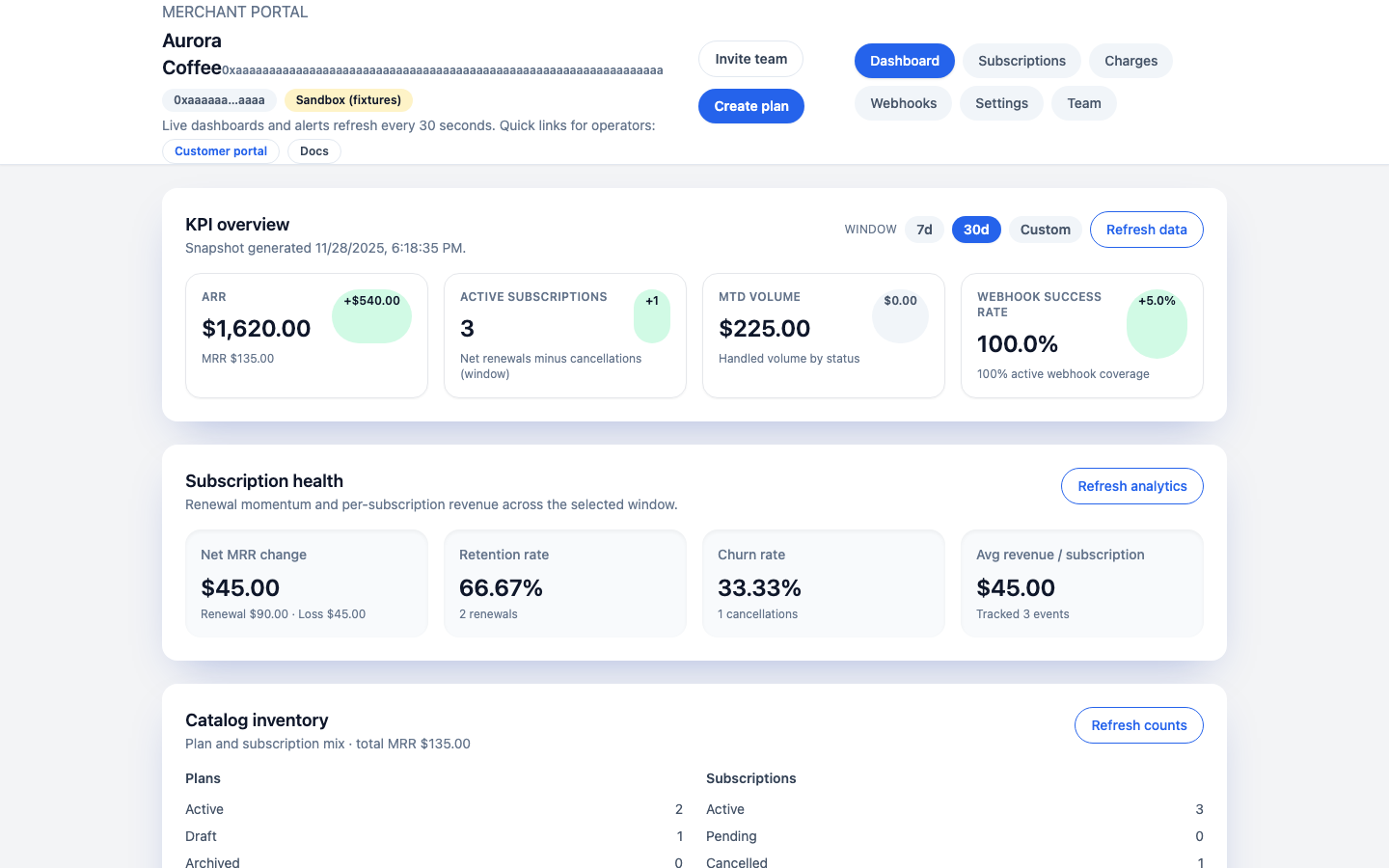Click the Webhook success rate badge
This screenshot has width=1389, height=868.
click(1157, 324)
